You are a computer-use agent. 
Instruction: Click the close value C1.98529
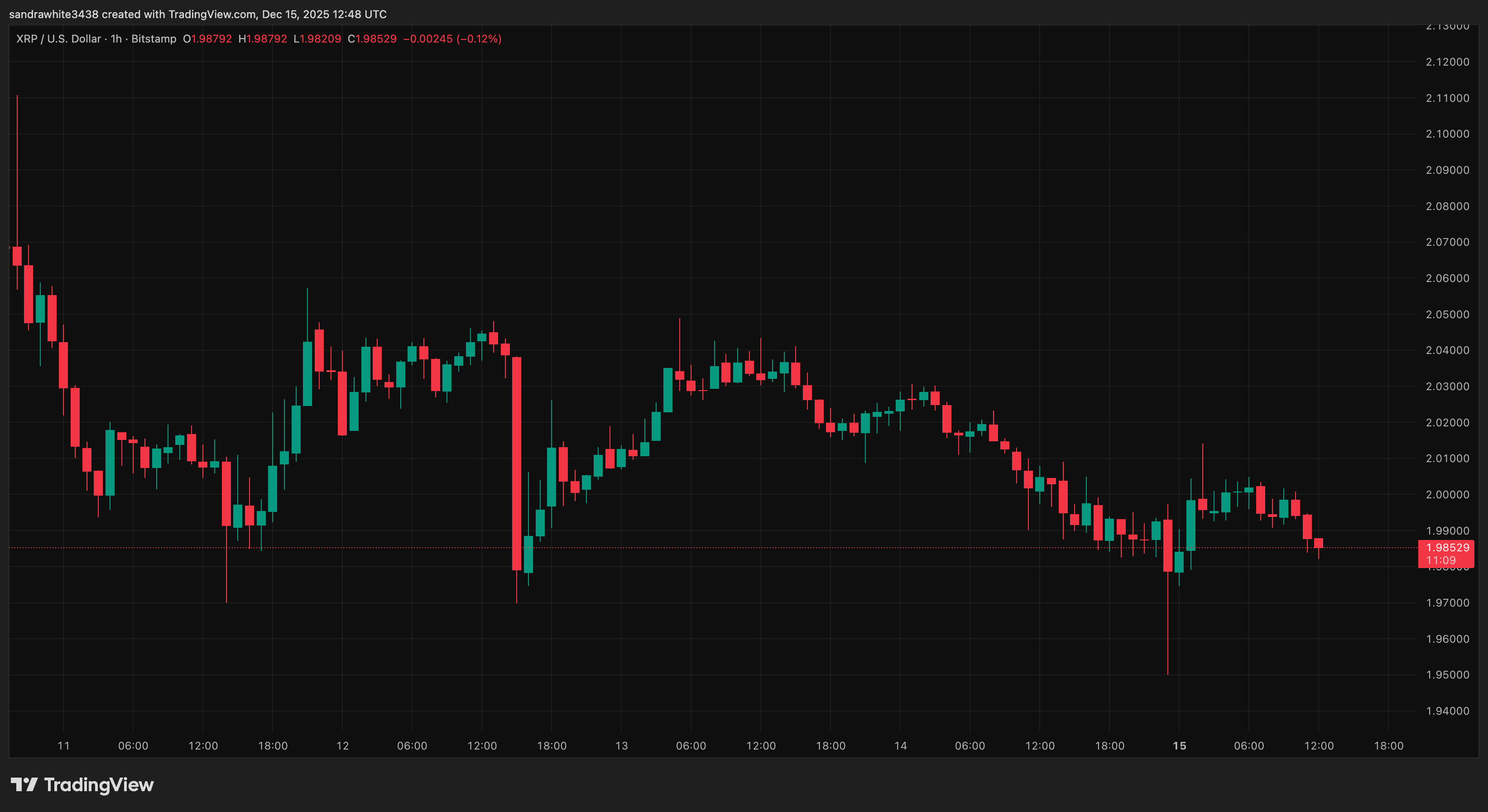[x=373, y=38]
